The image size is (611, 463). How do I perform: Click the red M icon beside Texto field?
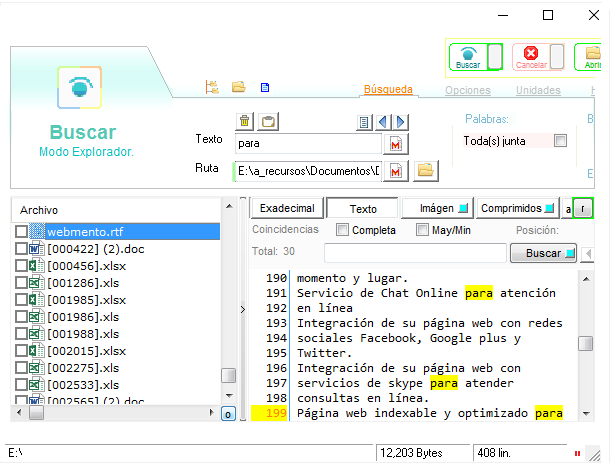[x=396, y=144]
